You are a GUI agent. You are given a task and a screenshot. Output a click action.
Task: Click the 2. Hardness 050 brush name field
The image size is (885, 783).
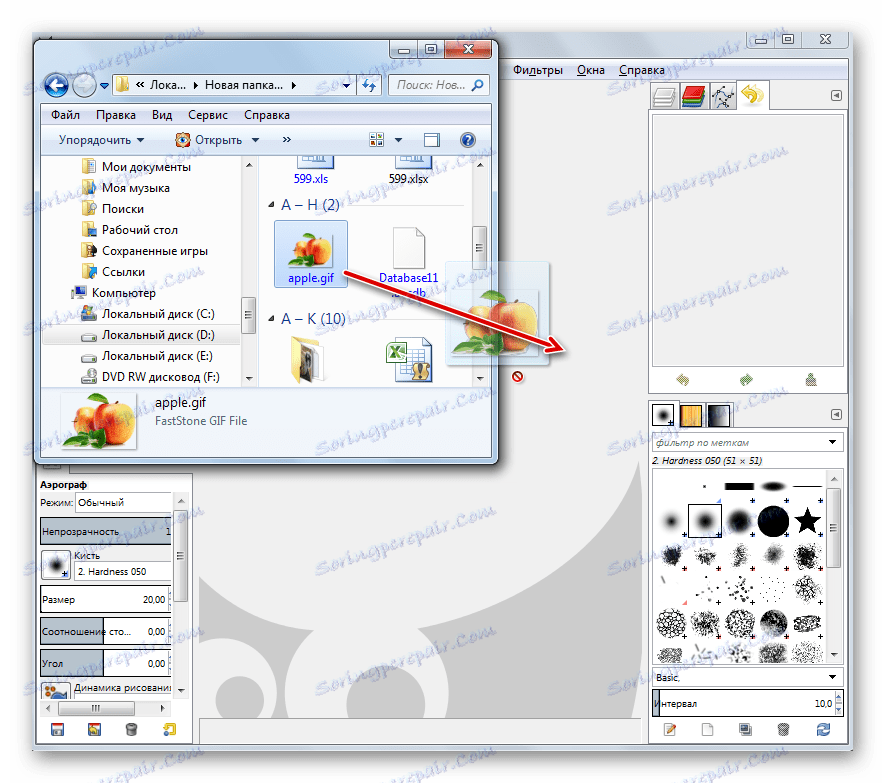point(122,571)
